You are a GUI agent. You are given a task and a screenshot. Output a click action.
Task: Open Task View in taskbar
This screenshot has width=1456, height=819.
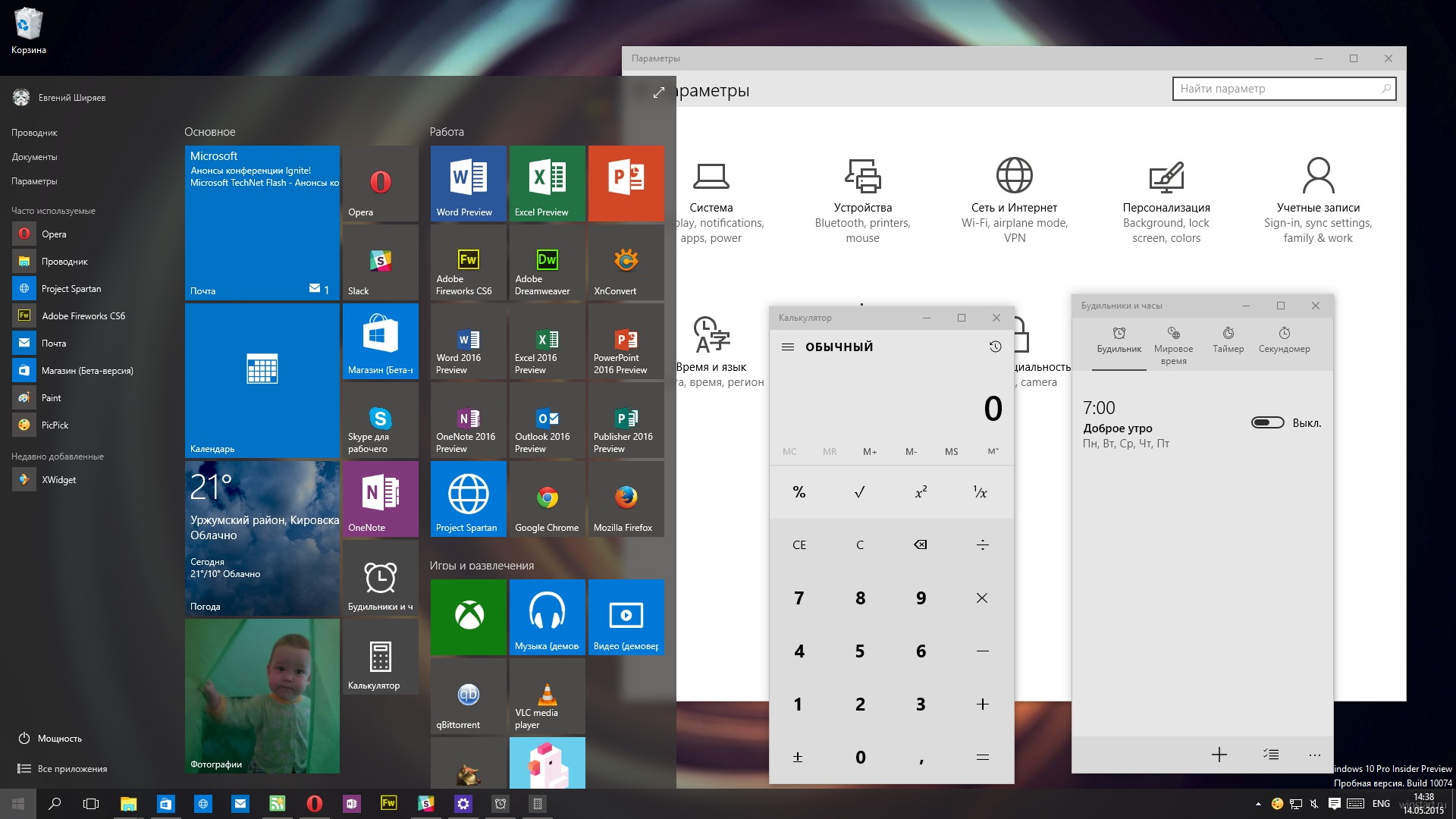(91, 804)
